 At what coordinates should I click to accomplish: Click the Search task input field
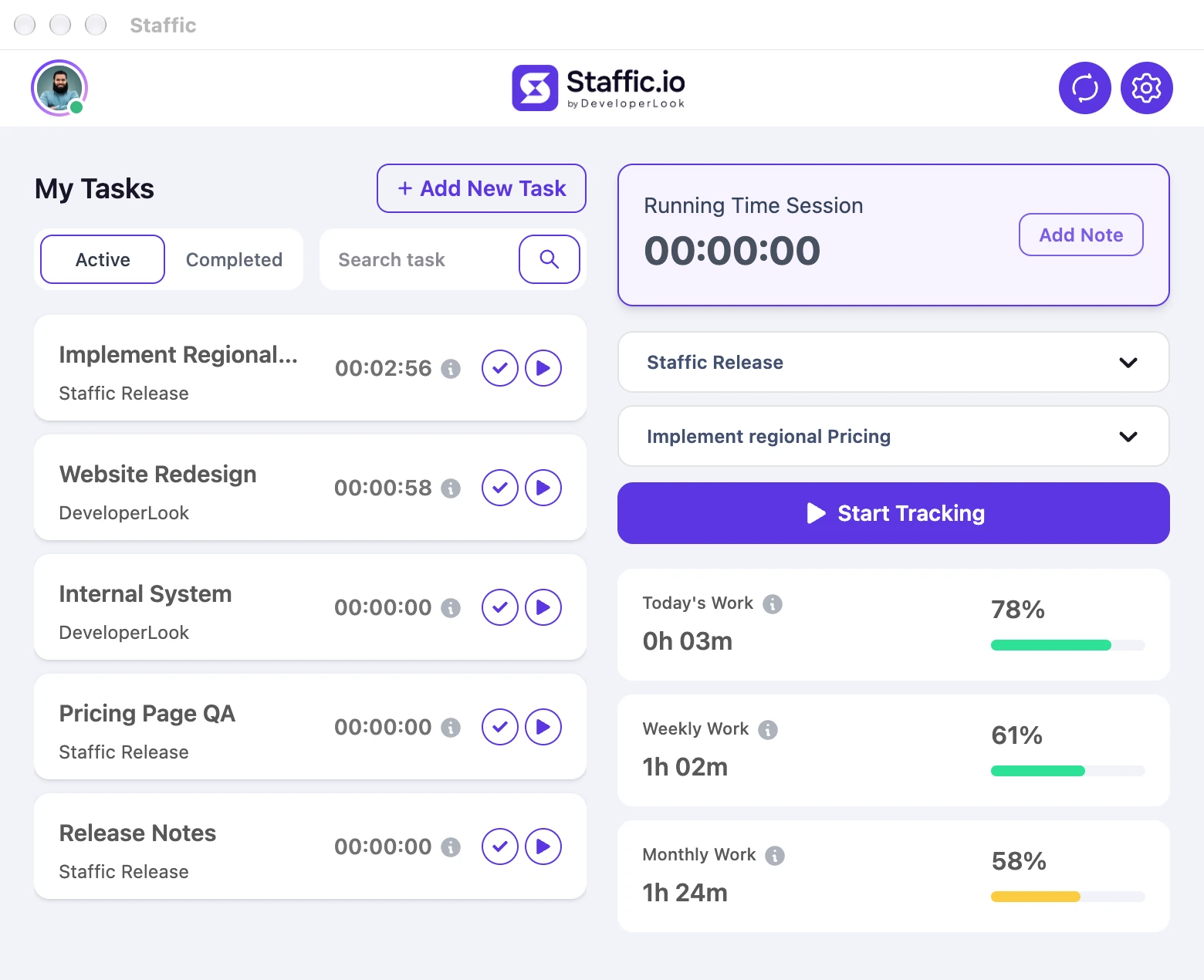pyautogui.click(x=419, y=259)
